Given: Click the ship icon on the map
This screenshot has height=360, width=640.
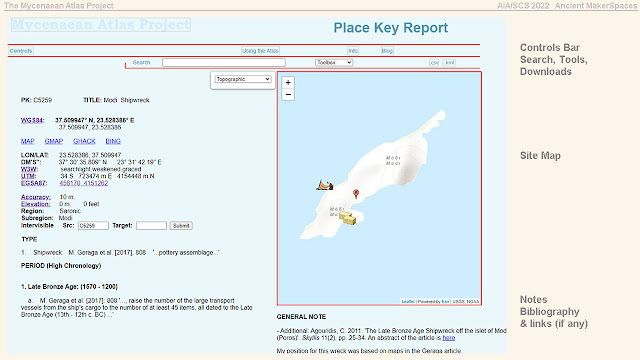Looking at the screenshot, I should pyautogui.click(x=325, y=185).
